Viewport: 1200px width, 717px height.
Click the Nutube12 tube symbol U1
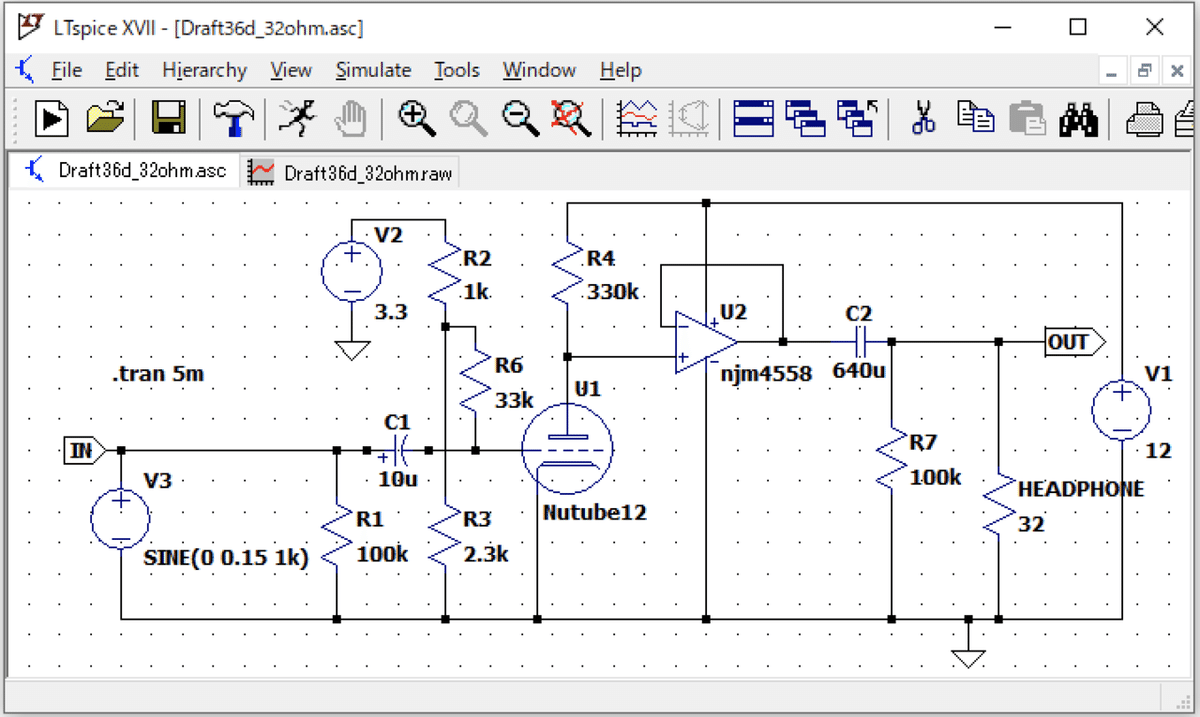[567, 450]
